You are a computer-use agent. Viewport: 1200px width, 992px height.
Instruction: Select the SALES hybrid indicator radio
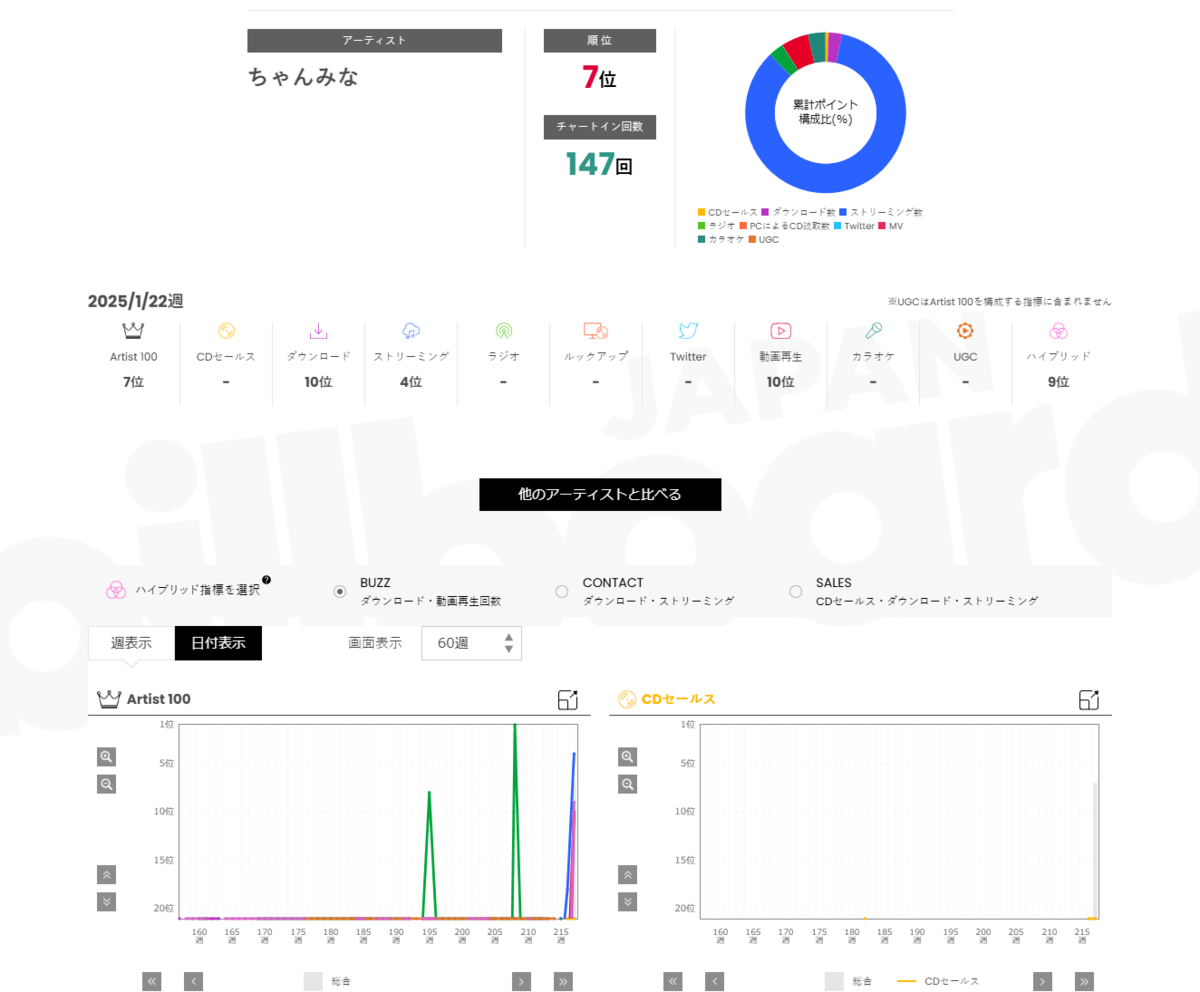(796, 591)
